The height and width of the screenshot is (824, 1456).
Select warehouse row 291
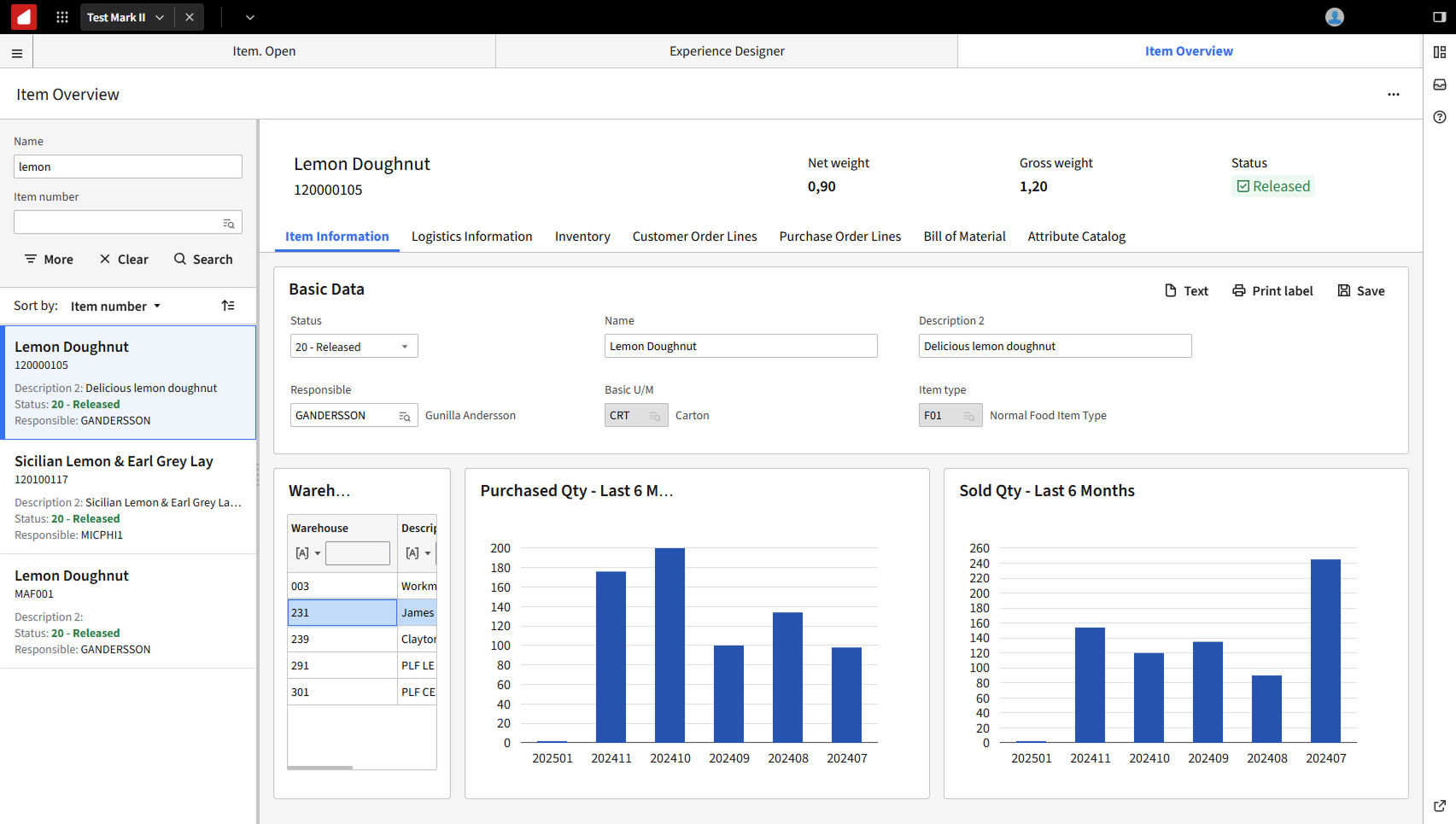click(342, 666)
